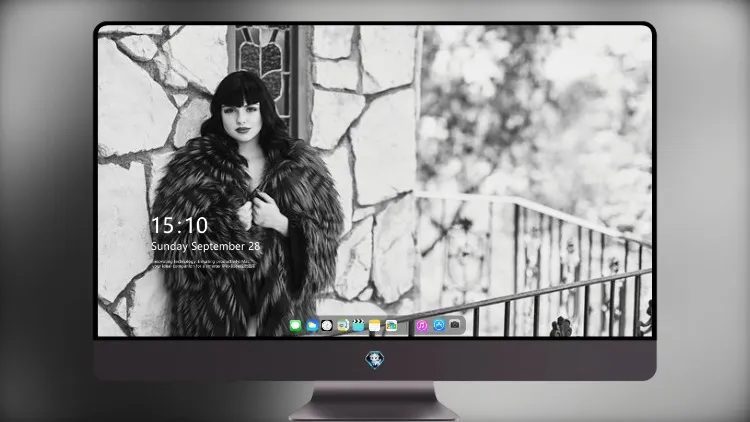The width and height of the screenshot is (750, 422).
Task: Open the blue App Store icon
Action: click(438, 325)
